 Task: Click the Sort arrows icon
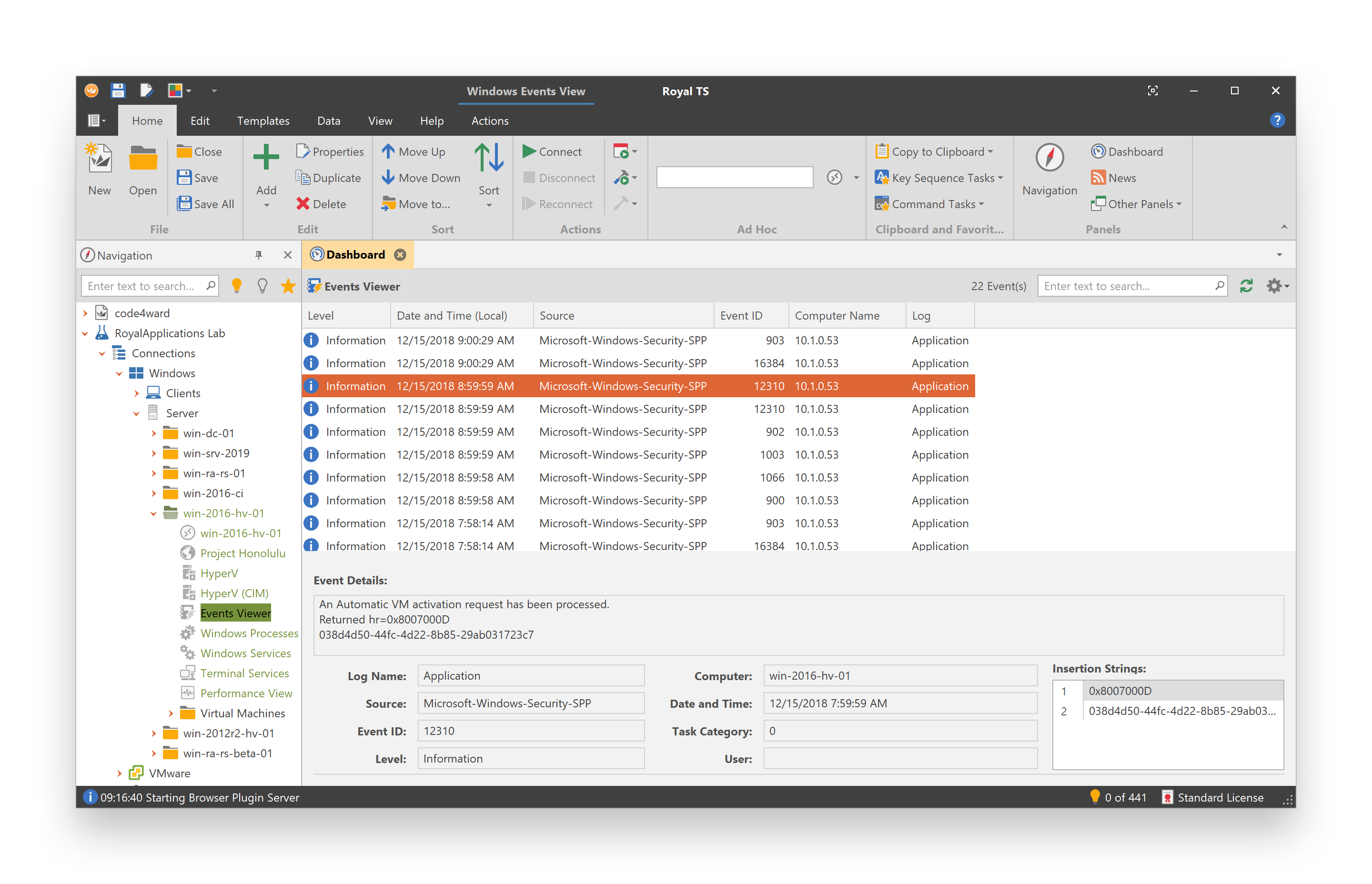point(488,157)
